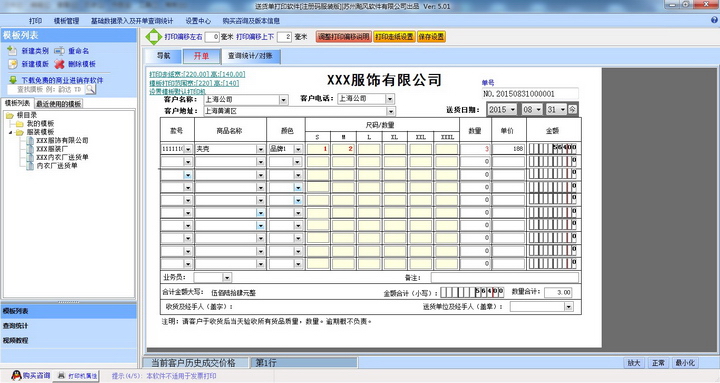This screenshot has width=720, height=383.
Task: Switch to the 导航 tab
Action: 163,56
